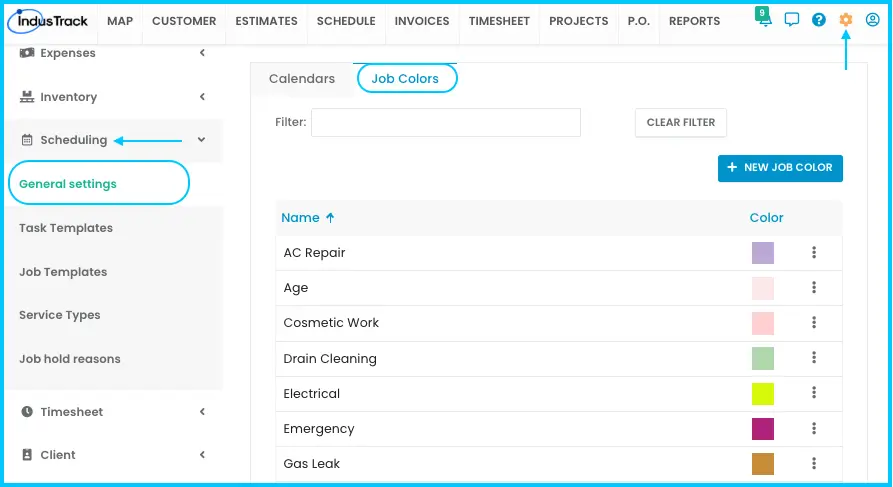Sort by the Name column header text
893x487 pixels.
tap(300, 218)
